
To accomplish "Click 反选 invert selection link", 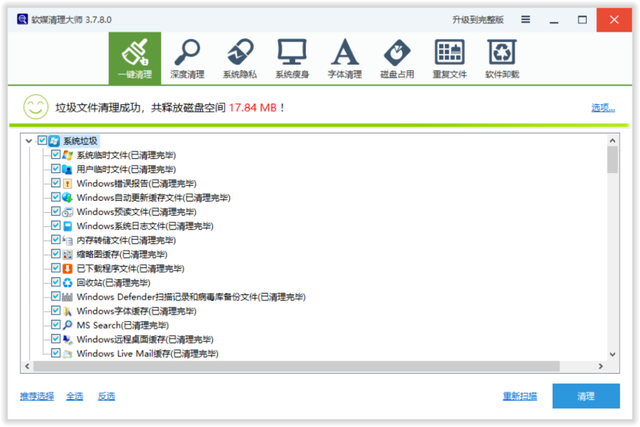I will coord(107,396).
